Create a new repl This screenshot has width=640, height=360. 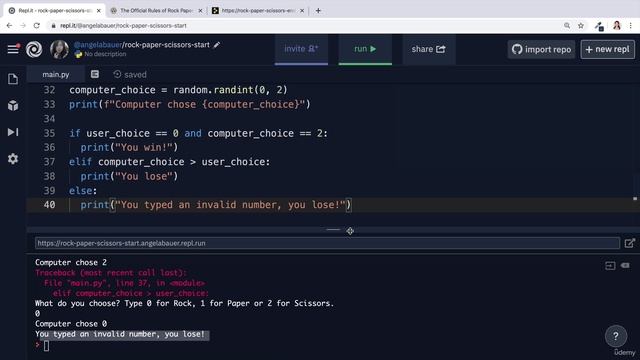(607, 49)
